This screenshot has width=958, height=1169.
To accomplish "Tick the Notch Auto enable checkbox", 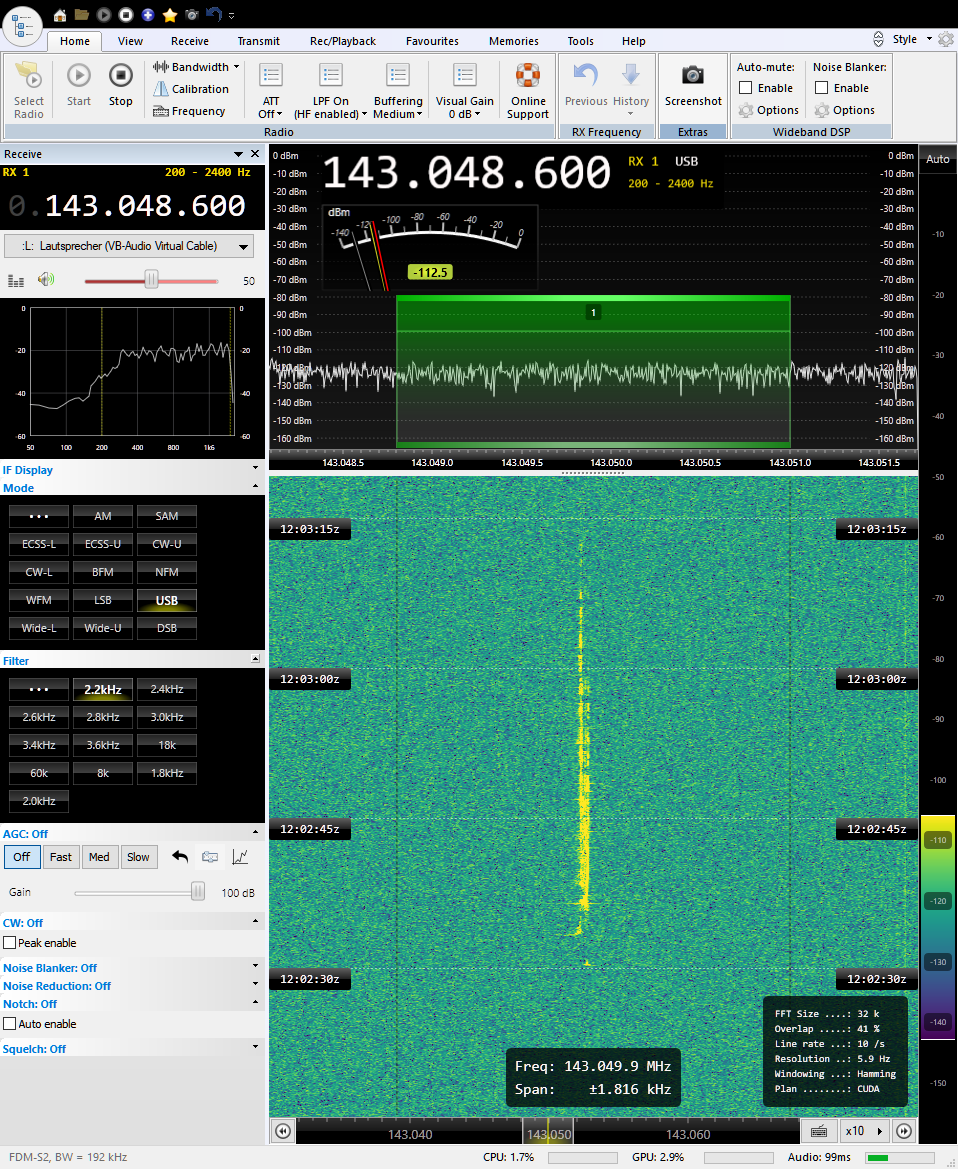I will pos(10,1024).
